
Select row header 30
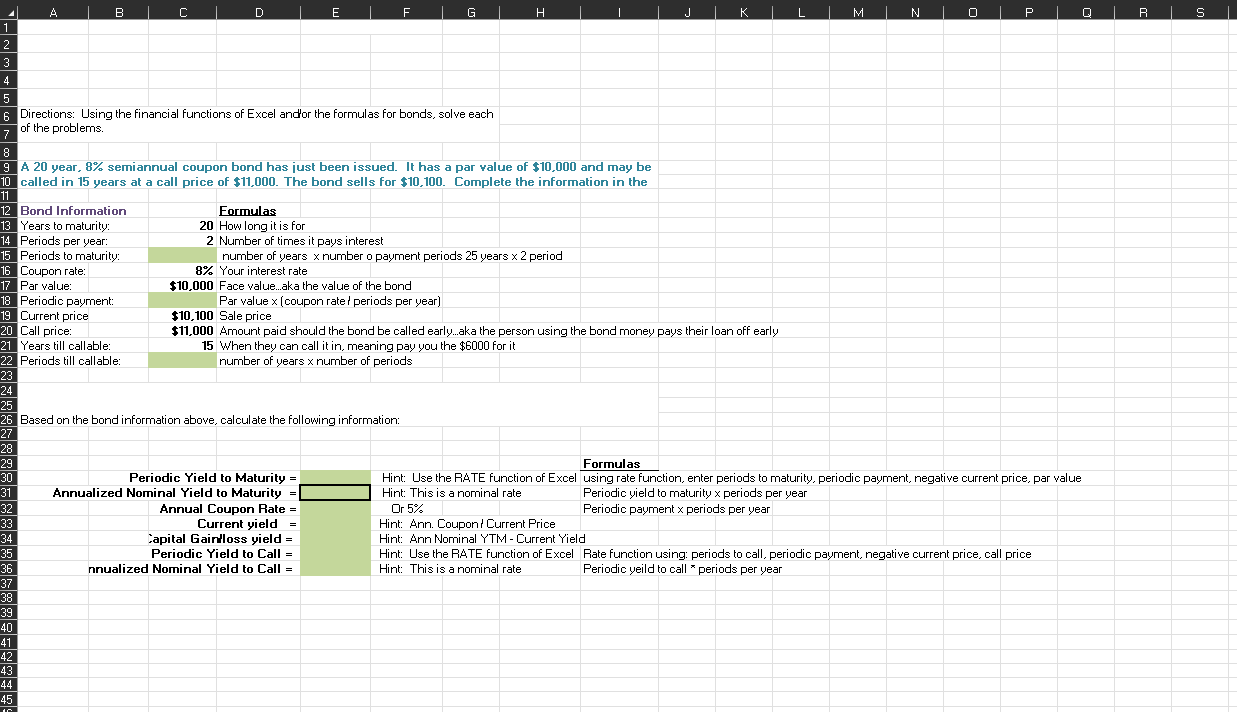[x=8, y=478]
